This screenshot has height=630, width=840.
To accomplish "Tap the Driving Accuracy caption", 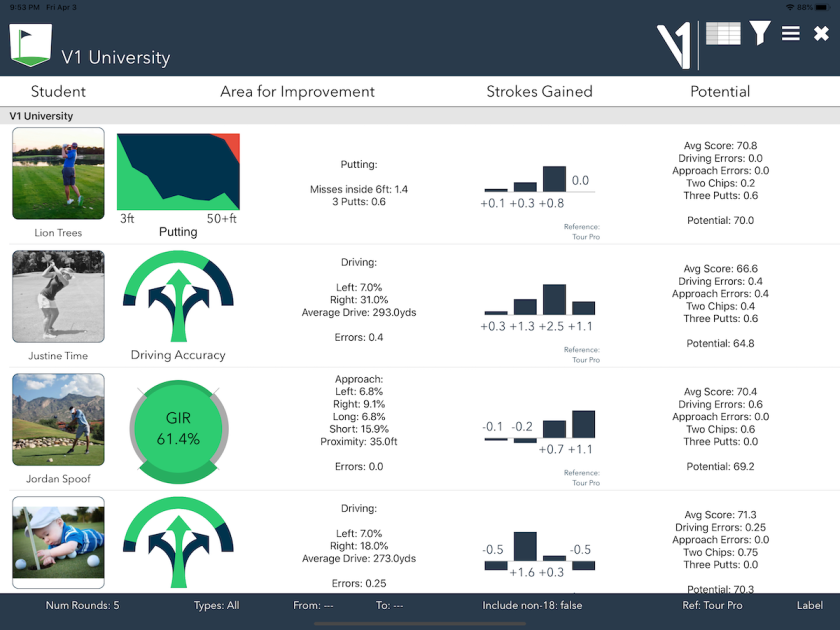I will point(178,355).
